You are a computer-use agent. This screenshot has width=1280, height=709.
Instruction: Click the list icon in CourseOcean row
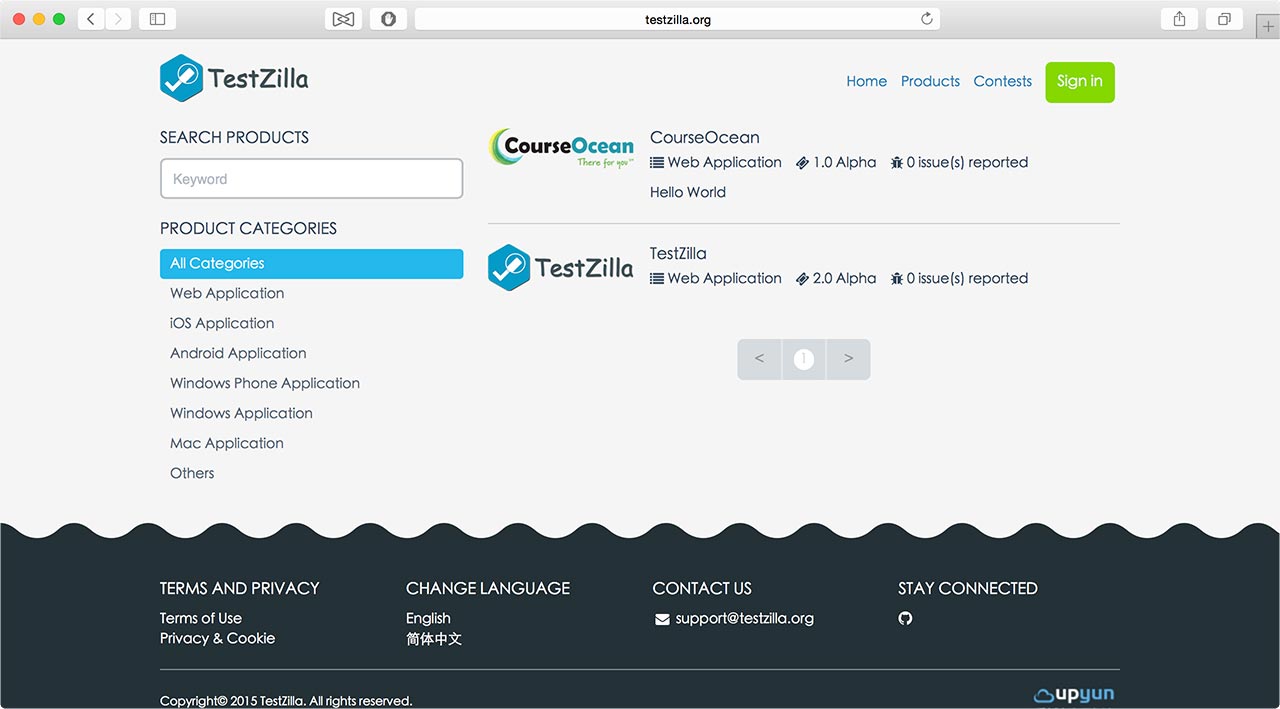tap(657, 163)
